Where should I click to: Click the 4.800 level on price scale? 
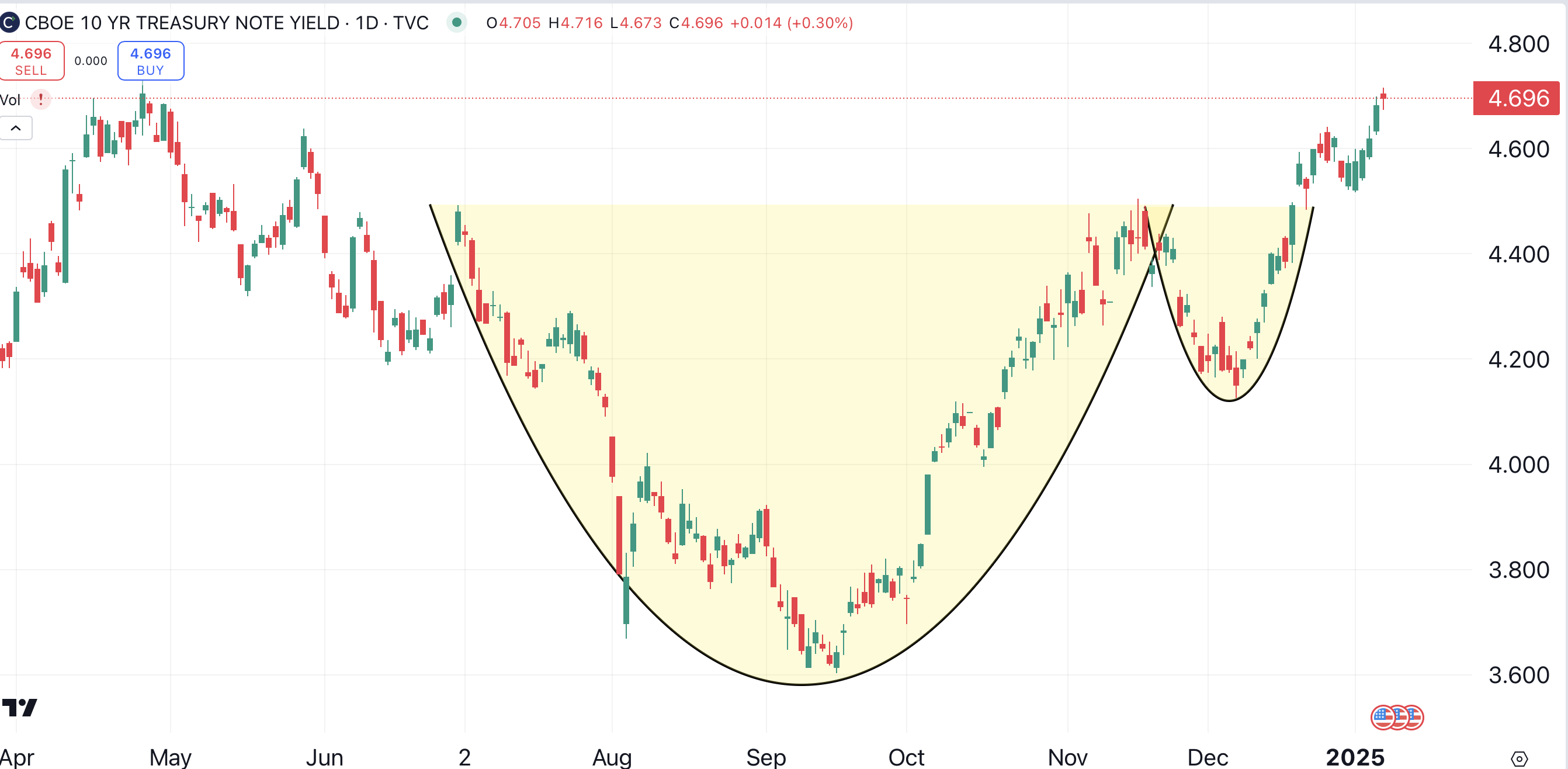[x=1518, y=44]
